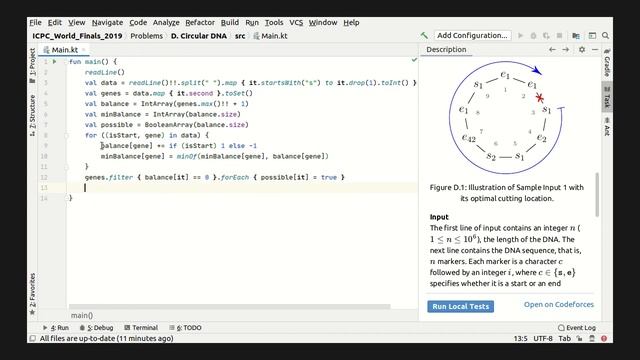Open the 4: Run tool window button

click(x=56, y=328)
